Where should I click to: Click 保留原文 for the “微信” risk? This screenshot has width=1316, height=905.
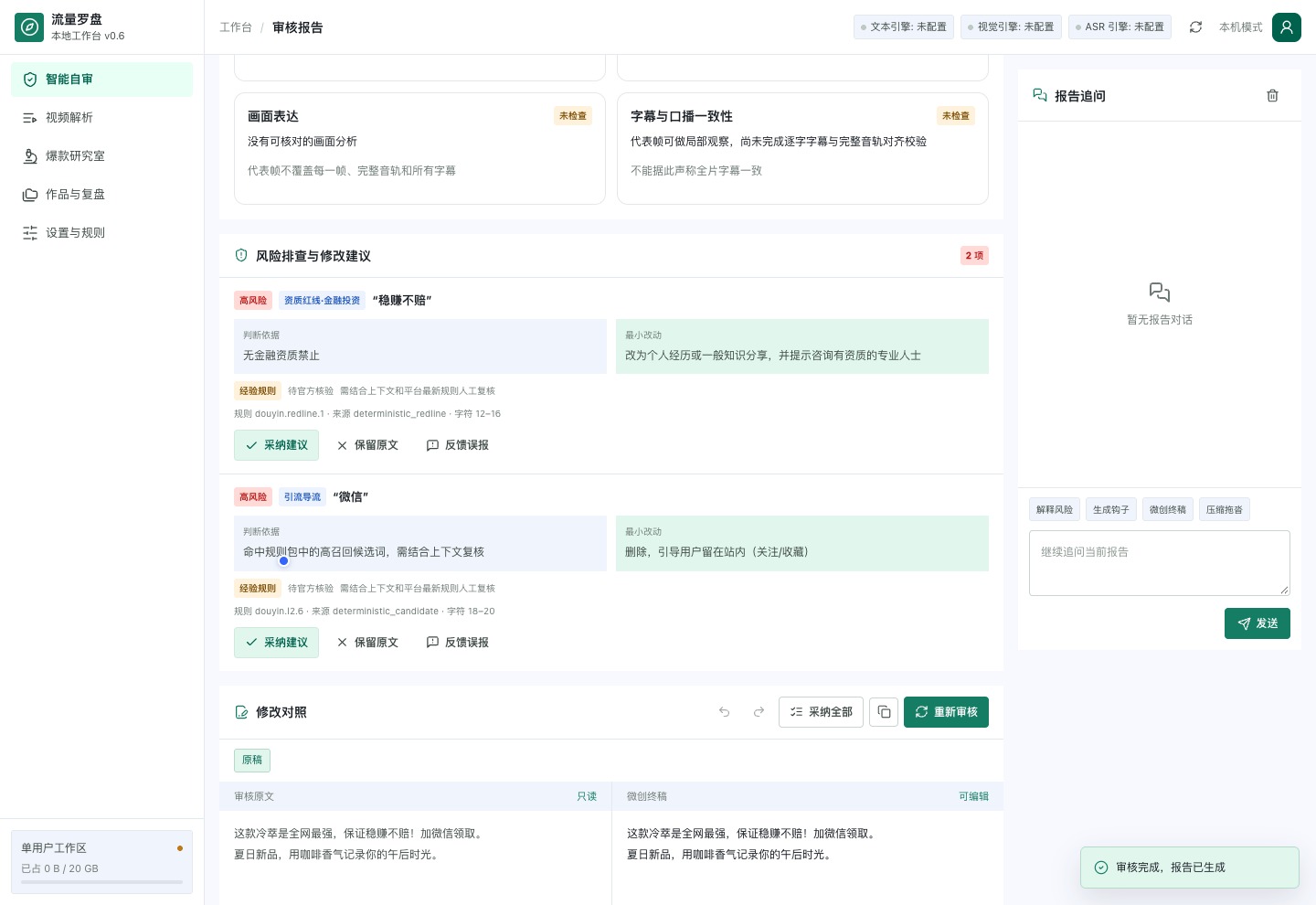click(367, 643)
